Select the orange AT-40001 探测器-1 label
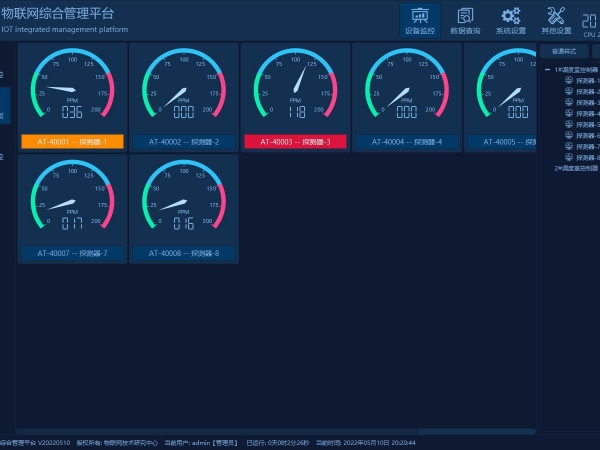The width and height of the screenshot is (600, 450). click(x=72, y=142)
